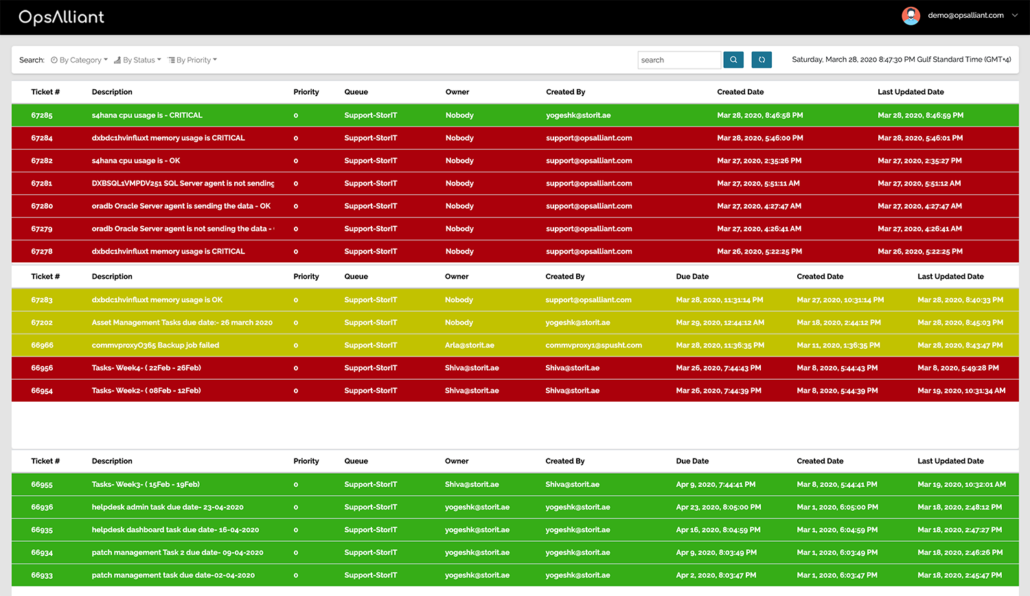Click due date 'Apr 23, 2020, 8:05:00 PM'
Image resolution: width=1030 pixels, height=596 pixels.
point(718,507)
